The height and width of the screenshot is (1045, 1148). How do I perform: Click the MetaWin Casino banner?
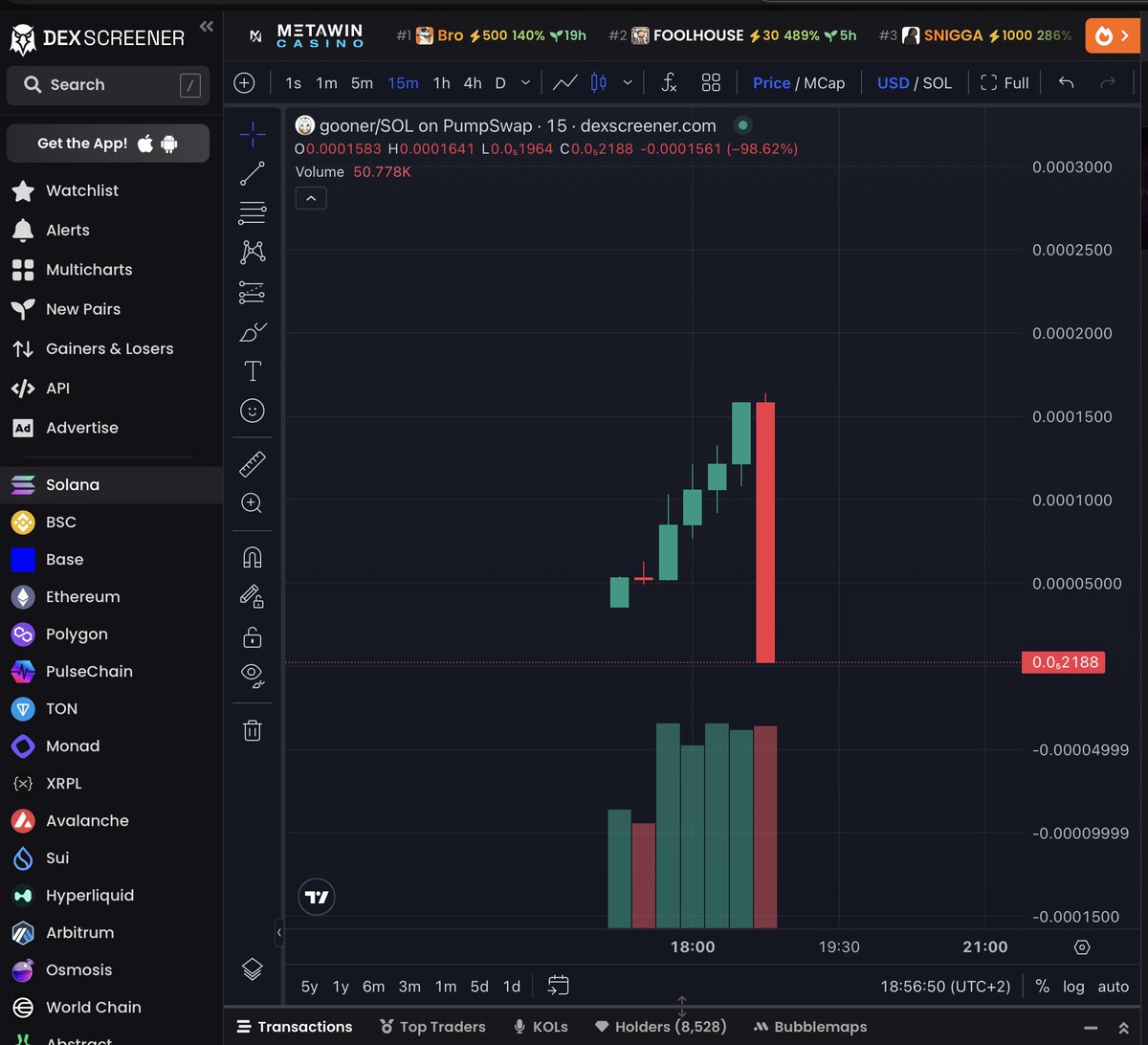tap(306, 35)
